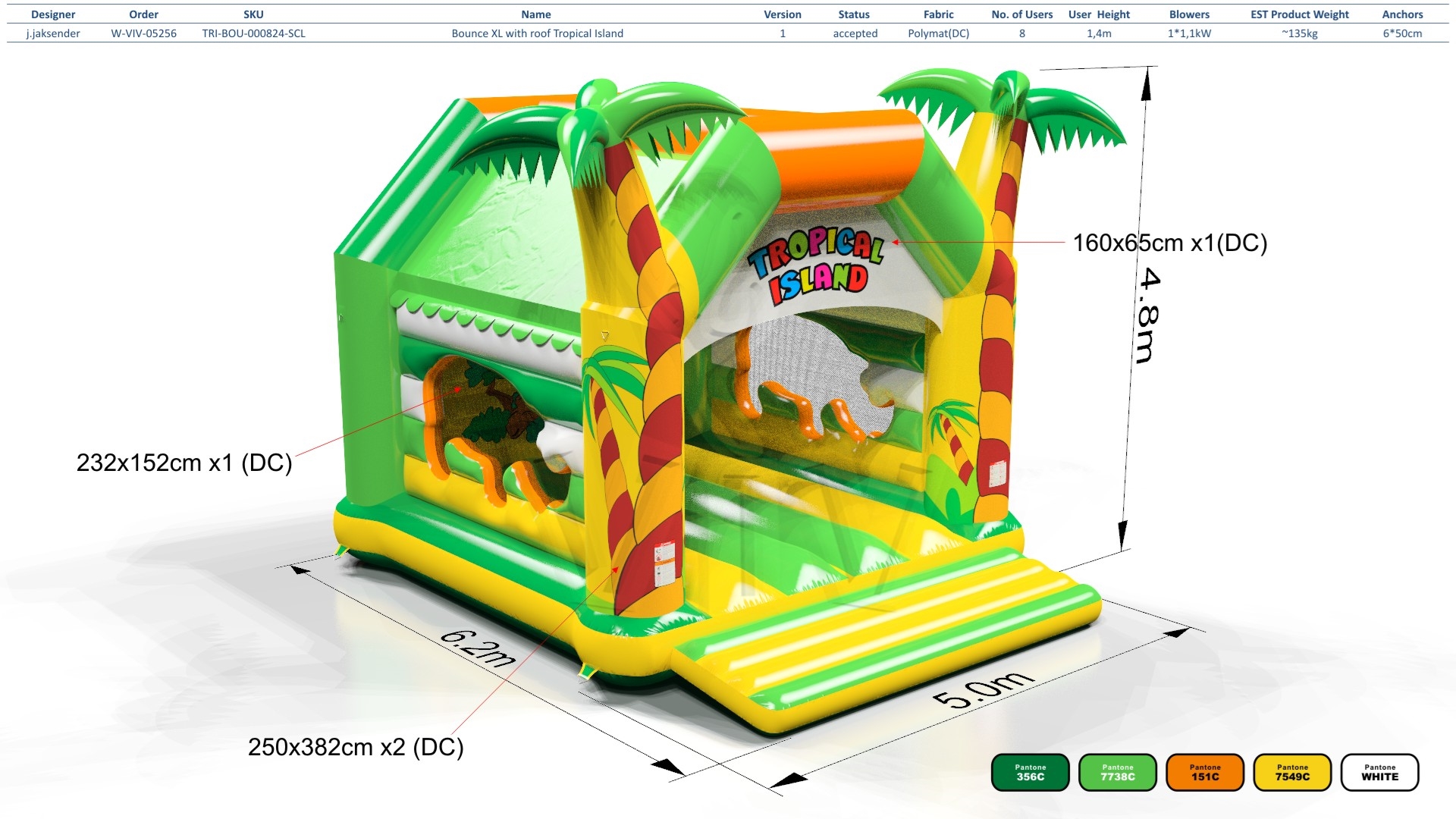
Task: Click the 4.8m height dimension
Action: [1148, 315]
